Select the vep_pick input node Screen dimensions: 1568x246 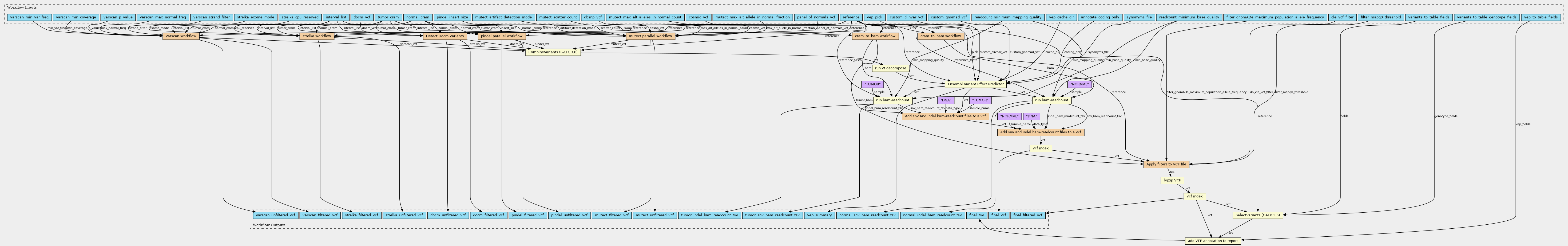tap(874, 18)
